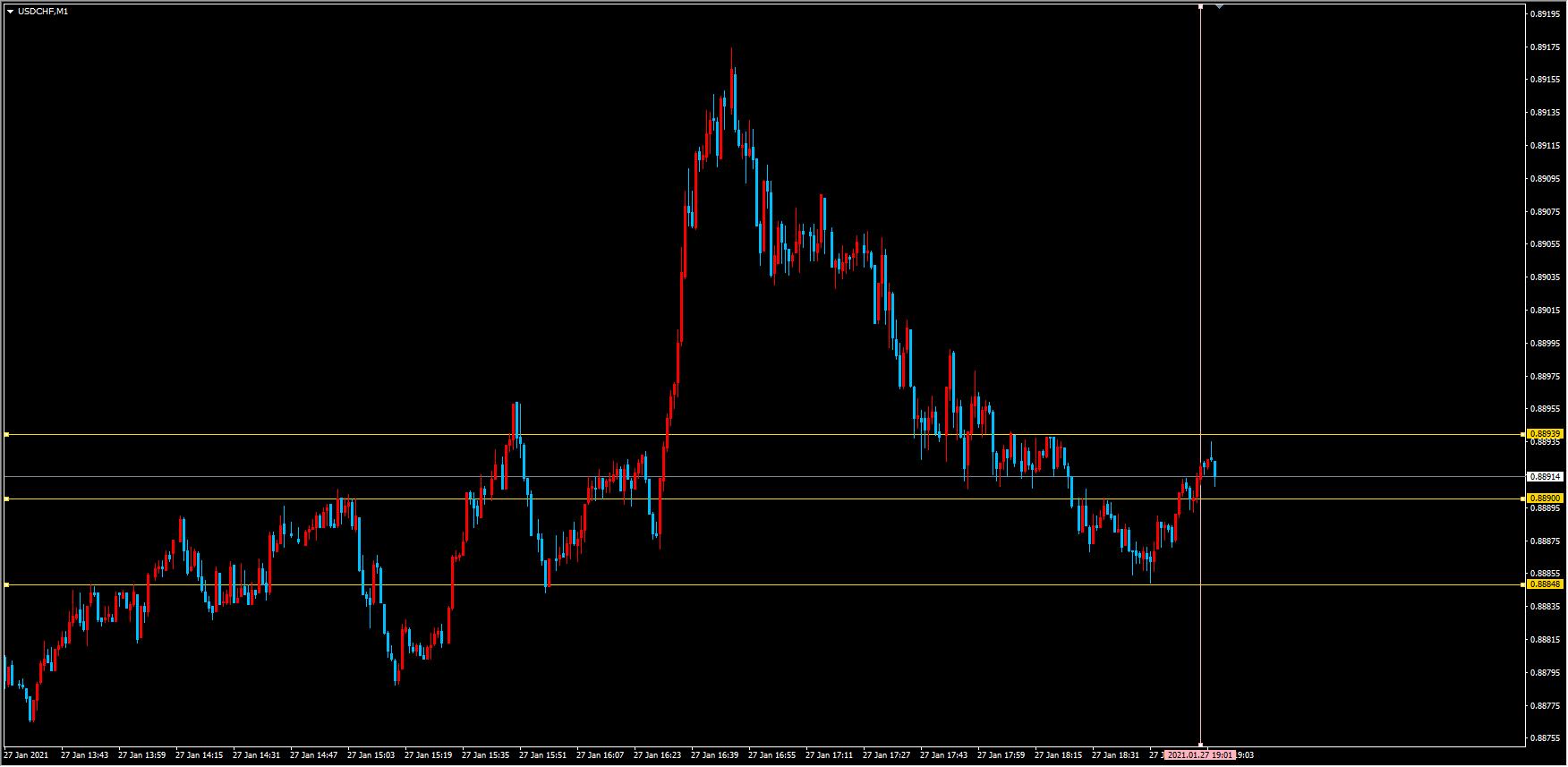This screenshot has height=767, width=1568.
Task: Click right handle of the 0.88939 line
Action: click(x=1523, y=435)
